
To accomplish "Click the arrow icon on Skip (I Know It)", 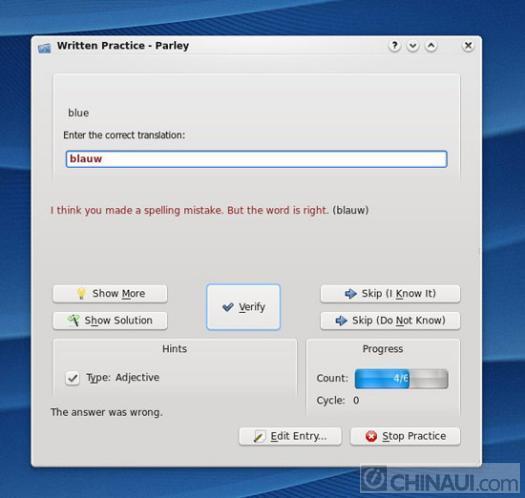I will 351,294.
